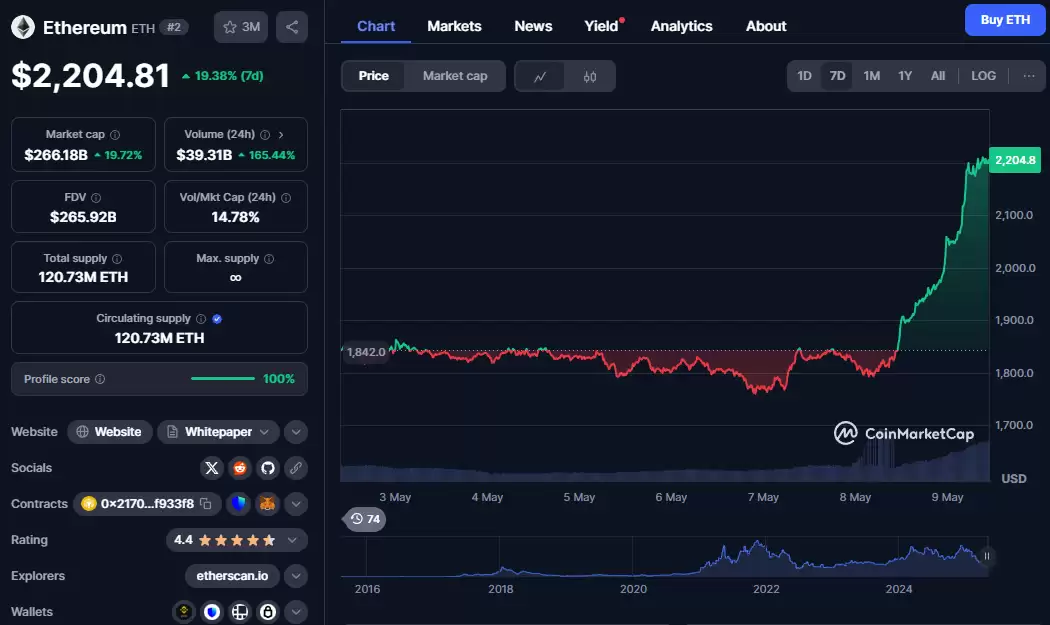Switch to the Markets tab
This screenshot has height=625, width=1050.
454,26
